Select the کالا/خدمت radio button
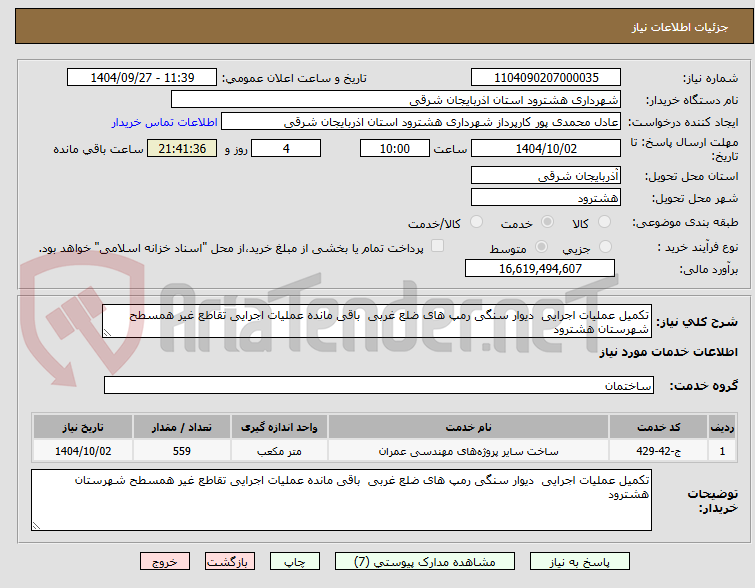Viewport: 755px width, 588px height. [476, 222]
